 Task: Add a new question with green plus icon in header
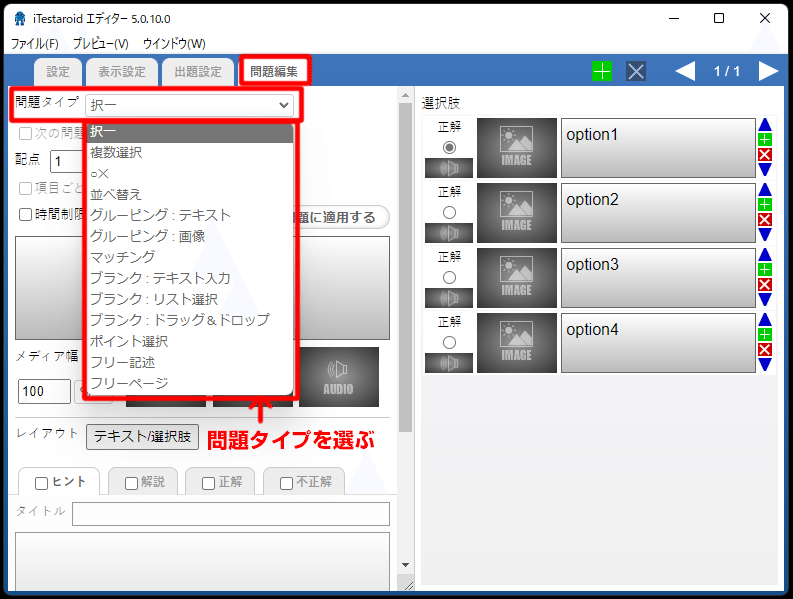(601, 71)
